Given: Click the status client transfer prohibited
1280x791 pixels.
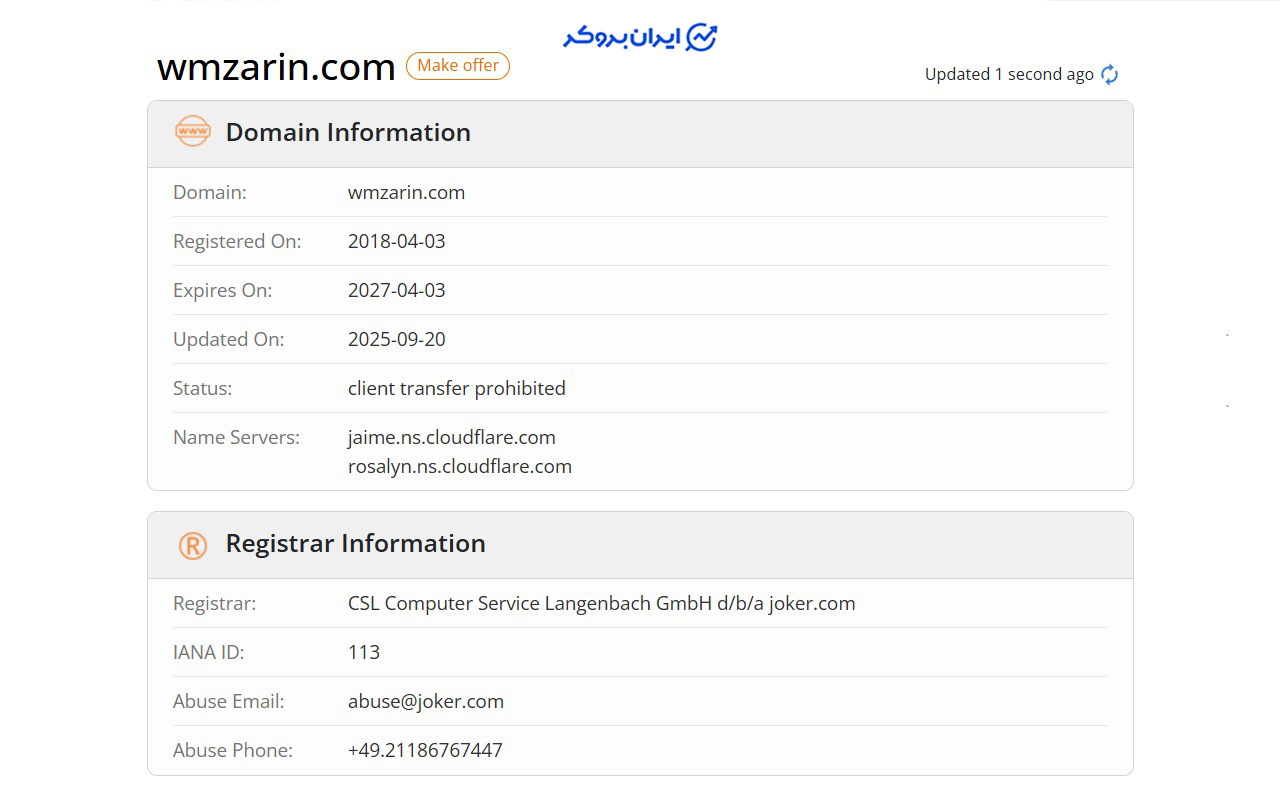Looking at the screenshot, I should point(457,388).
